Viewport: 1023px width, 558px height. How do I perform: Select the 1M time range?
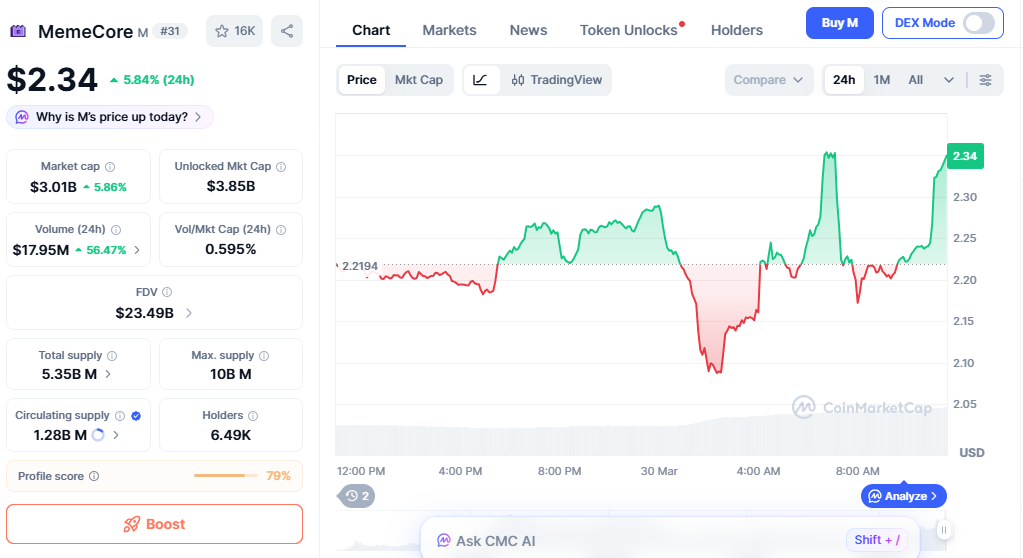pos(881,80)
